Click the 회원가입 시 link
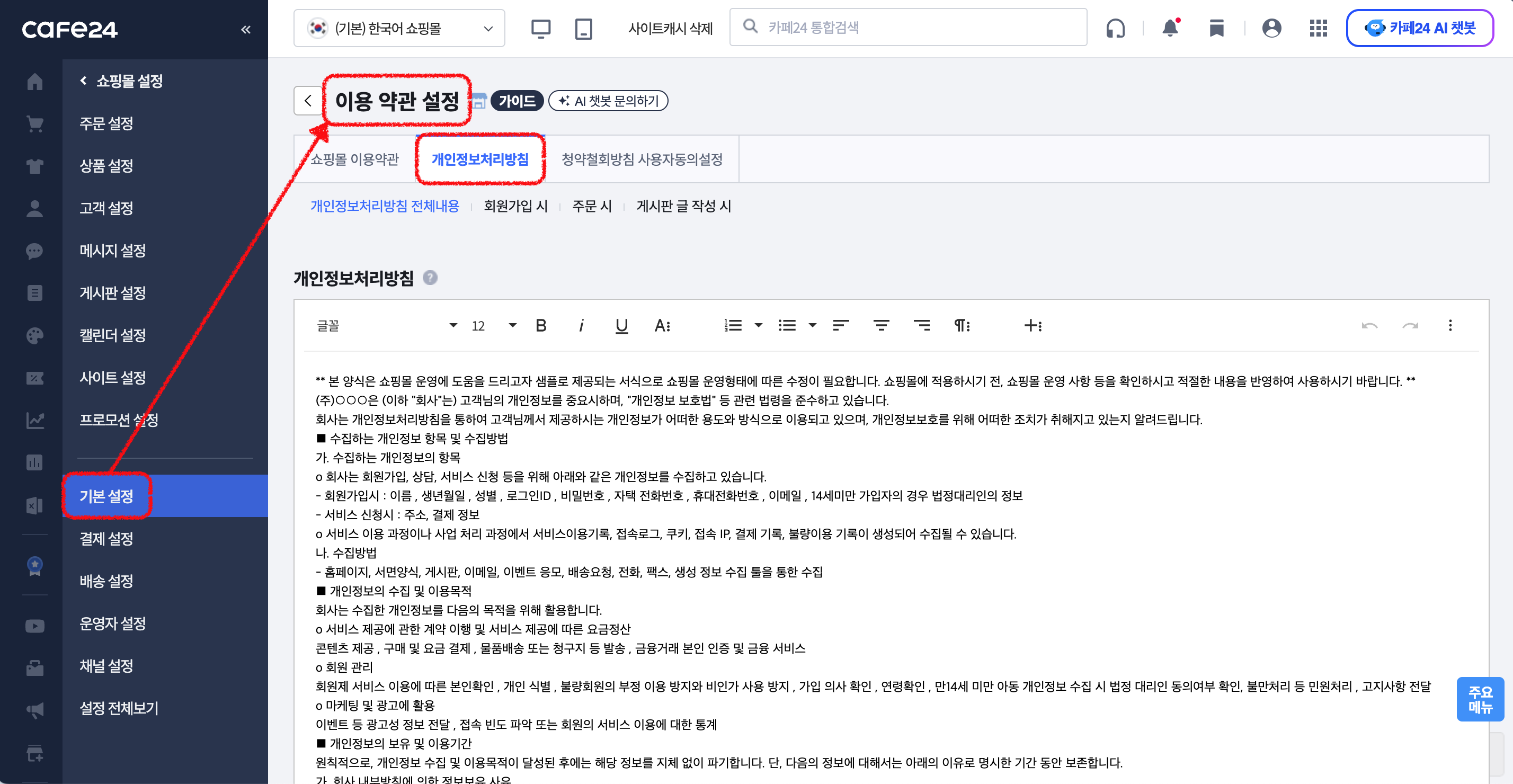Viewport: 1513px width, 784px height. tap(515, 206)
